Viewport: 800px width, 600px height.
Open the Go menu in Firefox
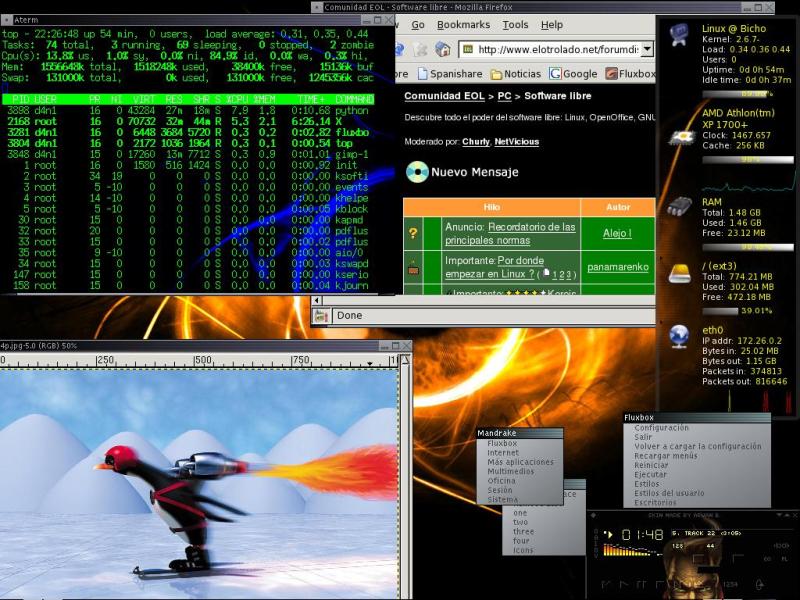pyautogui.click(x=418, y=25)
